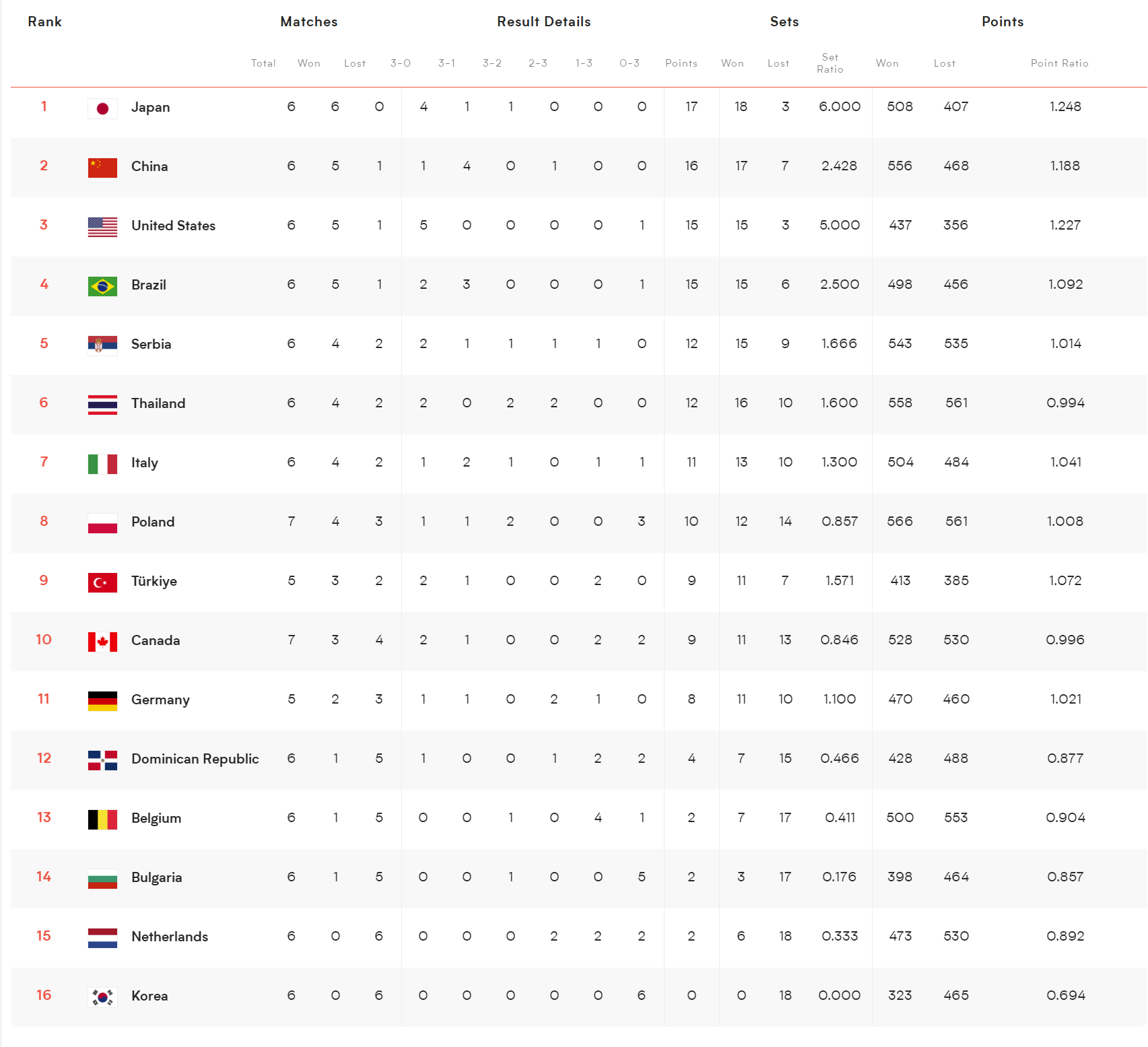This screenshot has width=1148, height=1047.
Task: Click the Thailand flag icon
Action: coord(102,405)
